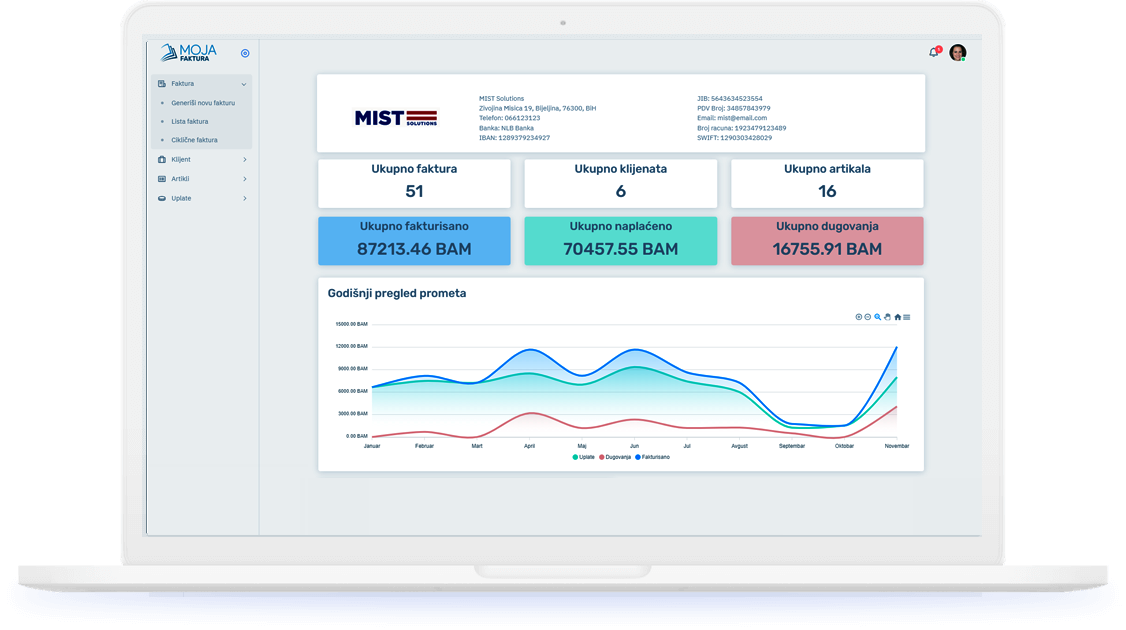
Task: Go to Lista faktura
Action: [190, 122]
